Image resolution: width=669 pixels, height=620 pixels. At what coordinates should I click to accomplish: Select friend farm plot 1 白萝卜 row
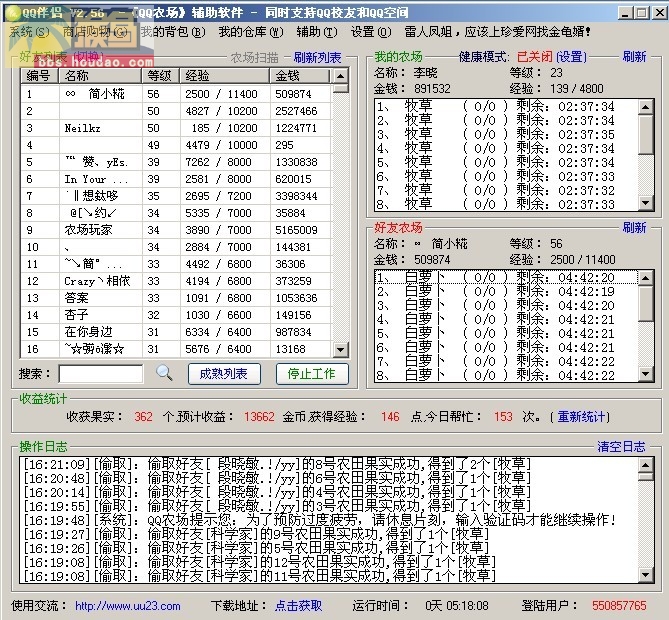[506, 278]
